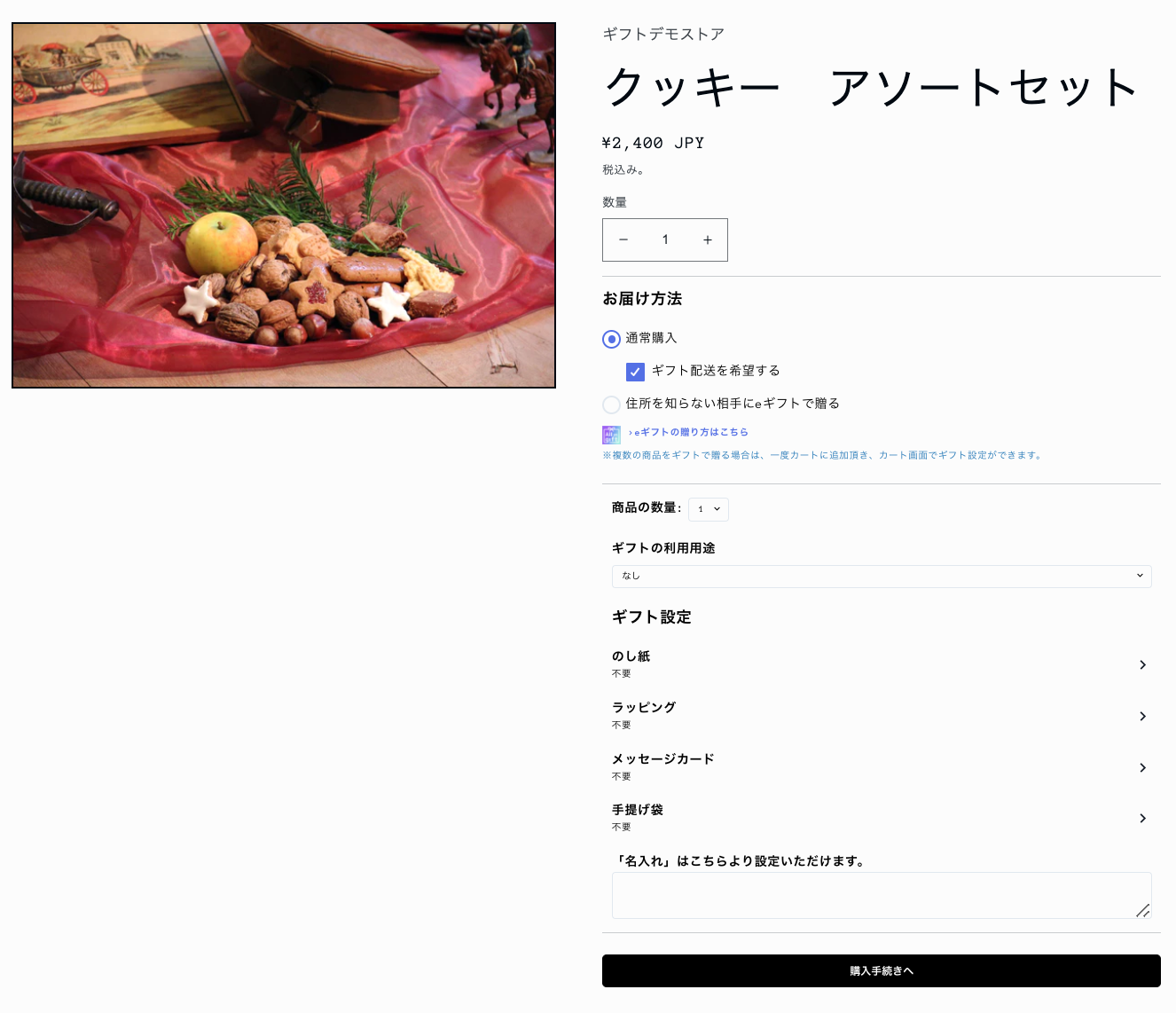Screen dimensions: 1176x1013
Task: Expand the のし紙 row
Action: [882, 664]
